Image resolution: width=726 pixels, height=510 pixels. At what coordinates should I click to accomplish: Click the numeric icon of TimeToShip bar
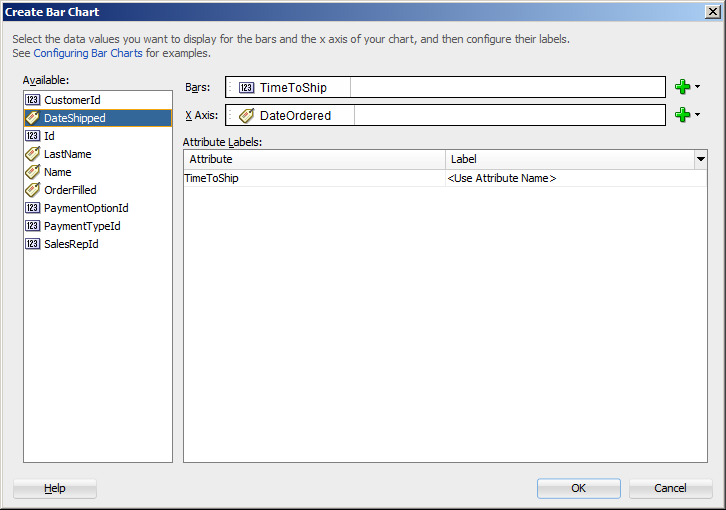tap(246, 88)
